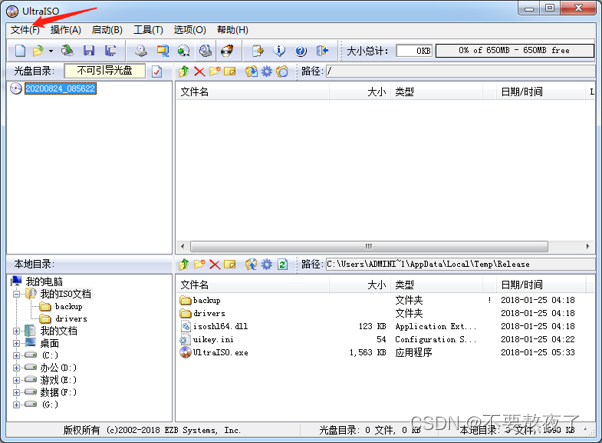The image size is (602, 443).
Task: Expand the 办公(D:) drive node
Action: (17, 368)
